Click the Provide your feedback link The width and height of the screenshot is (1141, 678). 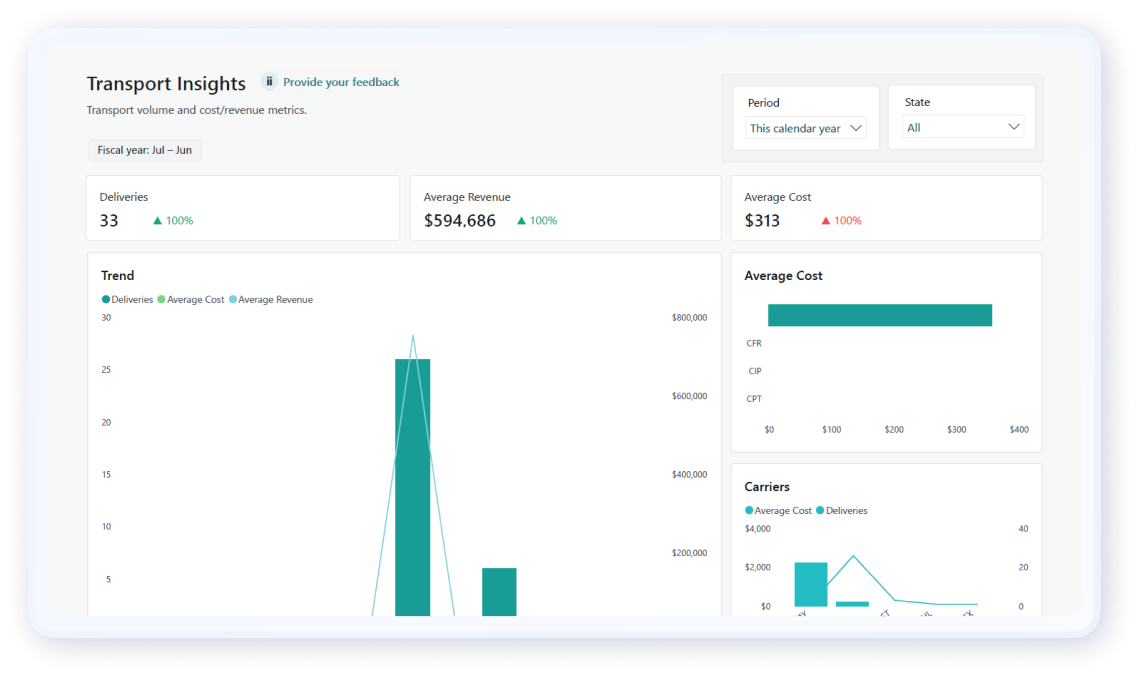[x=341, y=82]
